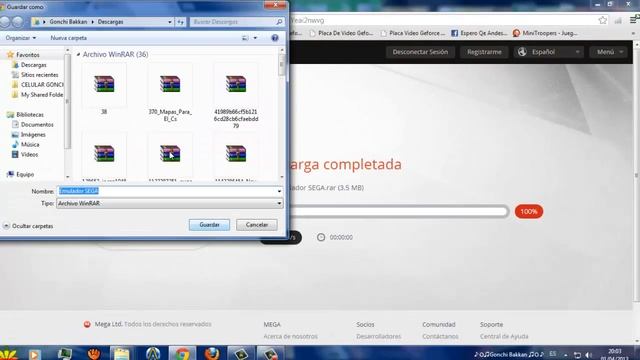This screenshot has height=360, width=640.
Task: Click the Mega logo in footer
Action: (87, 324)
